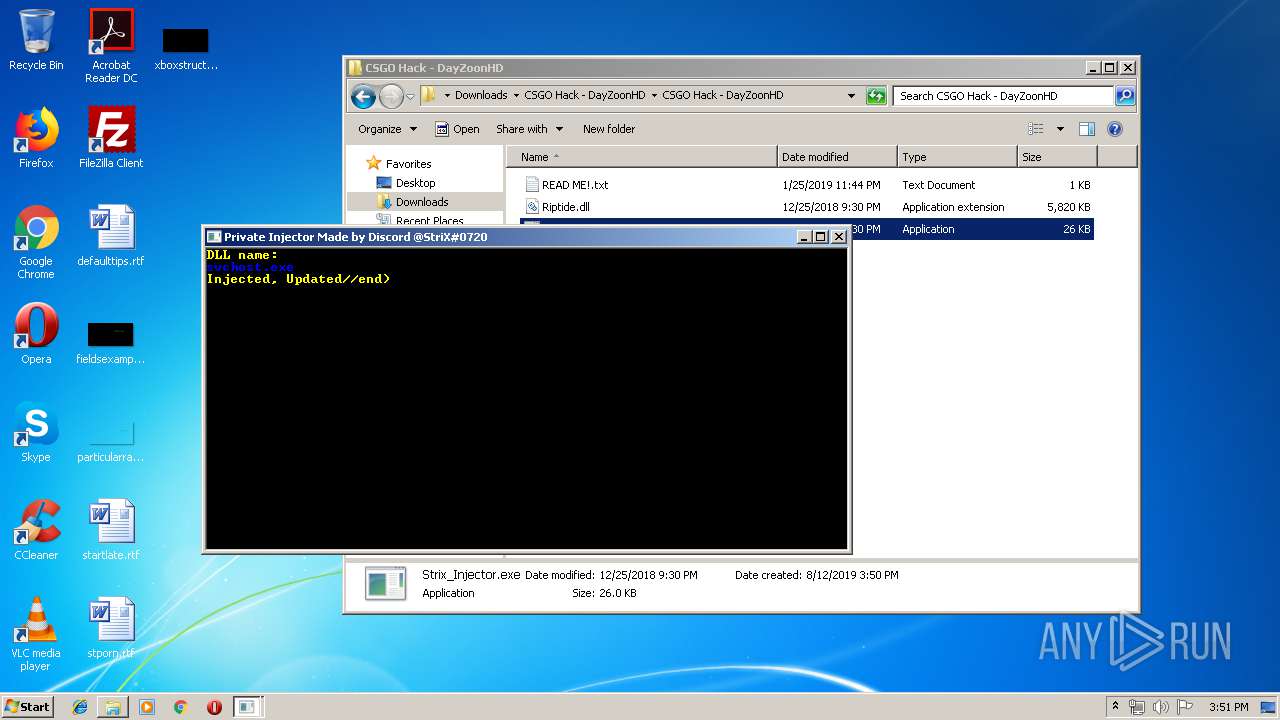The image size is (1280, 720).
Task: Open the Recycle Bin desktop icon
Action: 36,40
